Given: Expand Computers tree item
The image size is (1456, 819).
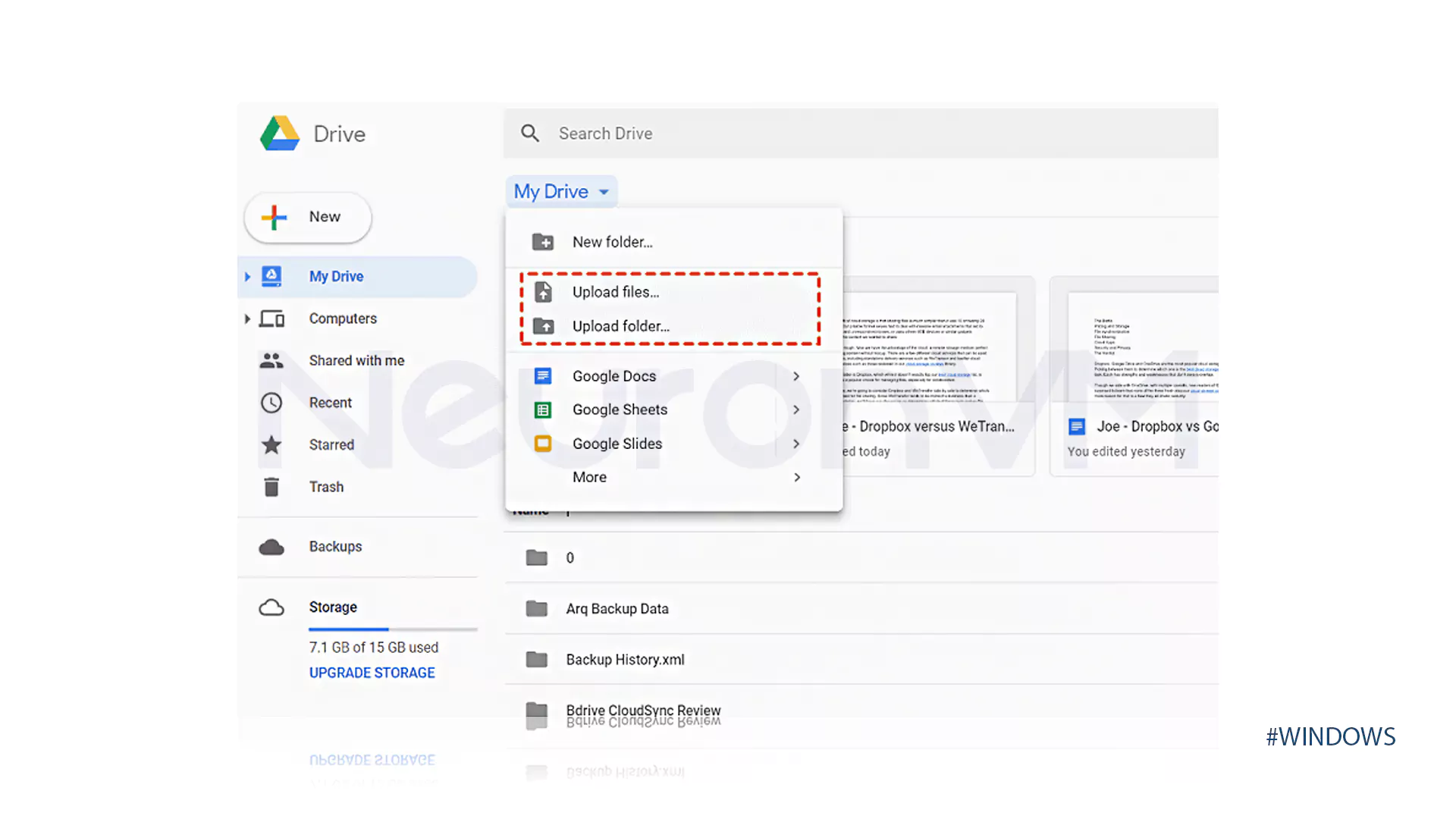Looking at the screenshot, I should [x=247, y=318].
